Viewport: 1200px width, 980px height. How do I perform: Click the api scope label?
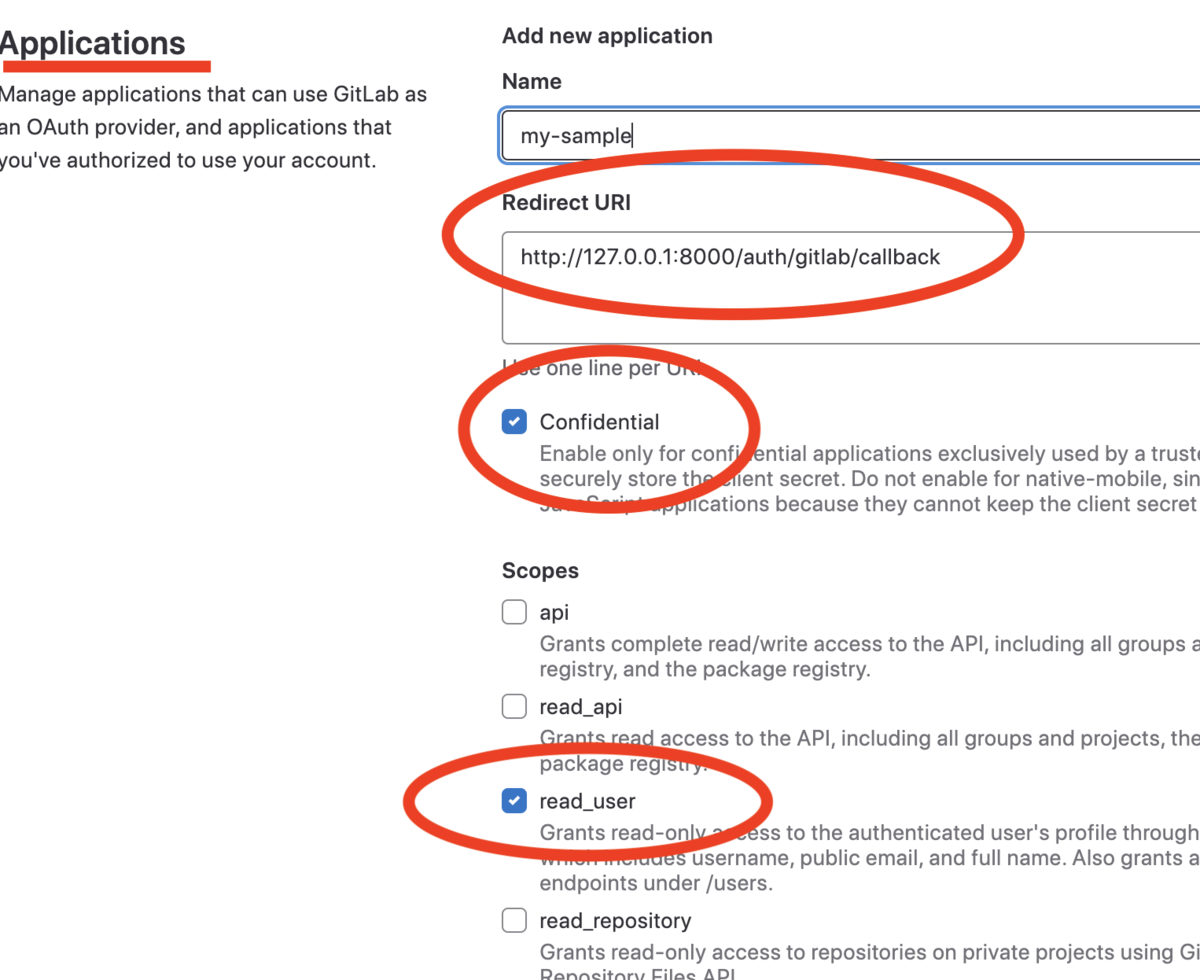click(554, 612)
